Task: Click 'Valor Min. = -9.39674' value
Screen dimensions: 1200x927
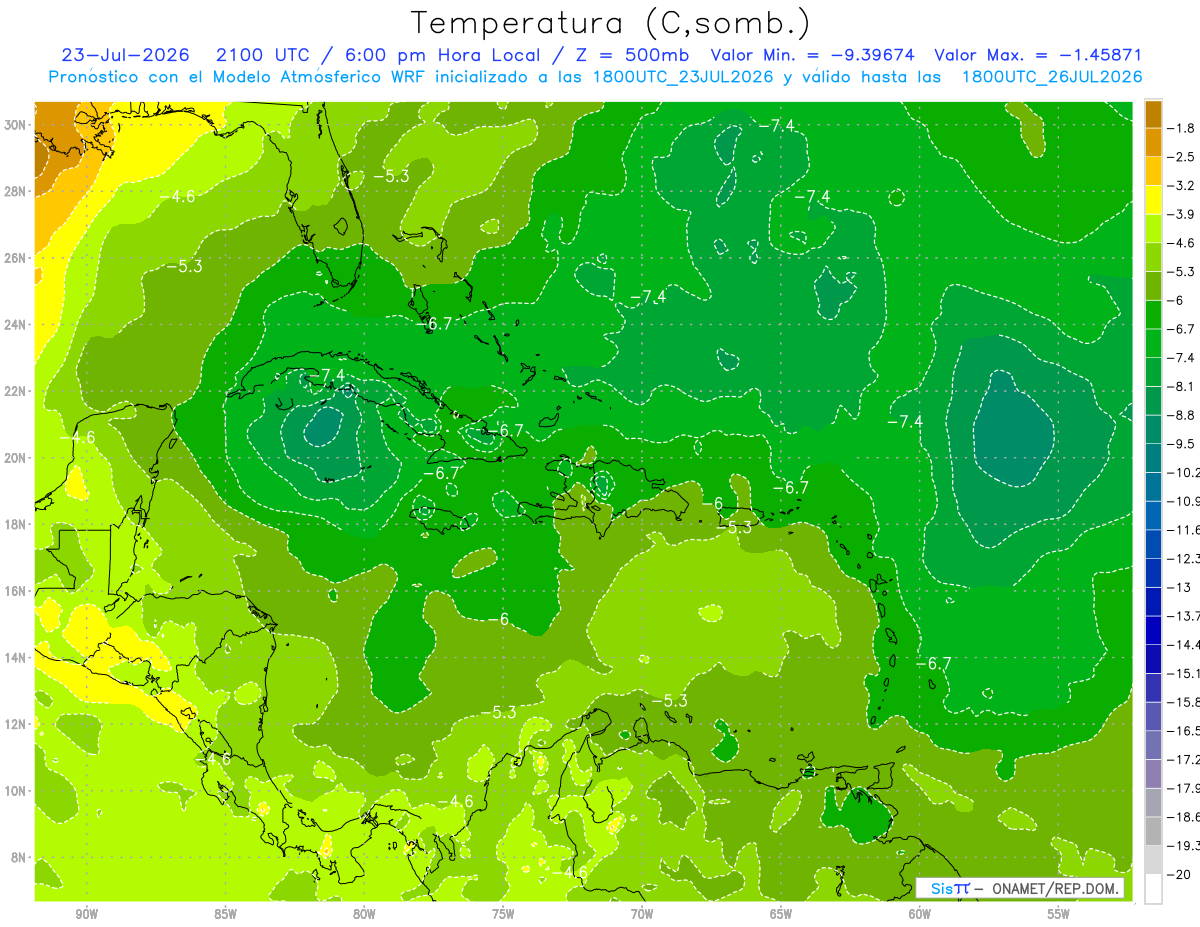Action: pos(812,55)
